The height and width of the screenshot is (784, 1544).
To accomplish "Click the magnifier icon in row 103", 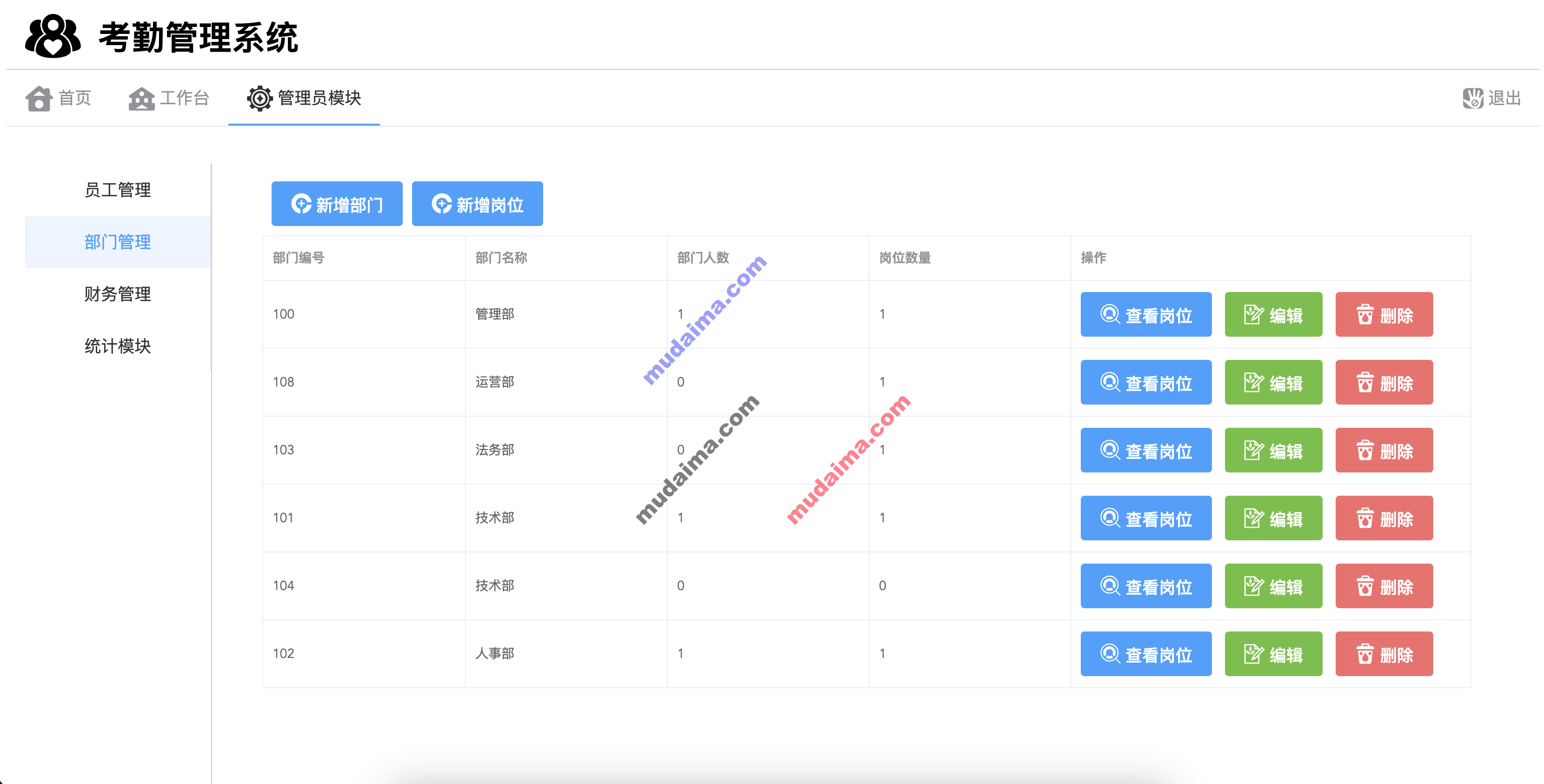I will point(1110,450).
